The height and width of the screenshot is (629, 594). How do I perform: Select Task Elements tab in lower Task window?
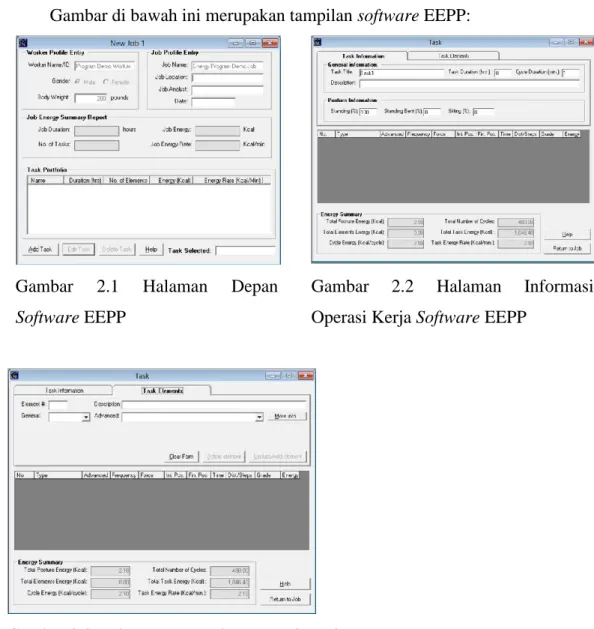[x=162, y=390]
